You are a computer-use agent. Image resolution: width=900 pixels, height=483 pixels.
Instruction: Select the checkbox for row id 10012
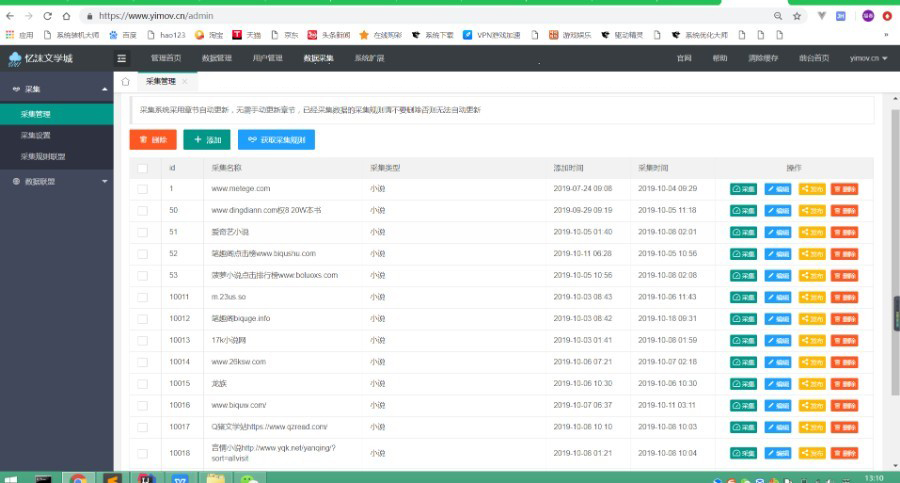tap(142, 319)
